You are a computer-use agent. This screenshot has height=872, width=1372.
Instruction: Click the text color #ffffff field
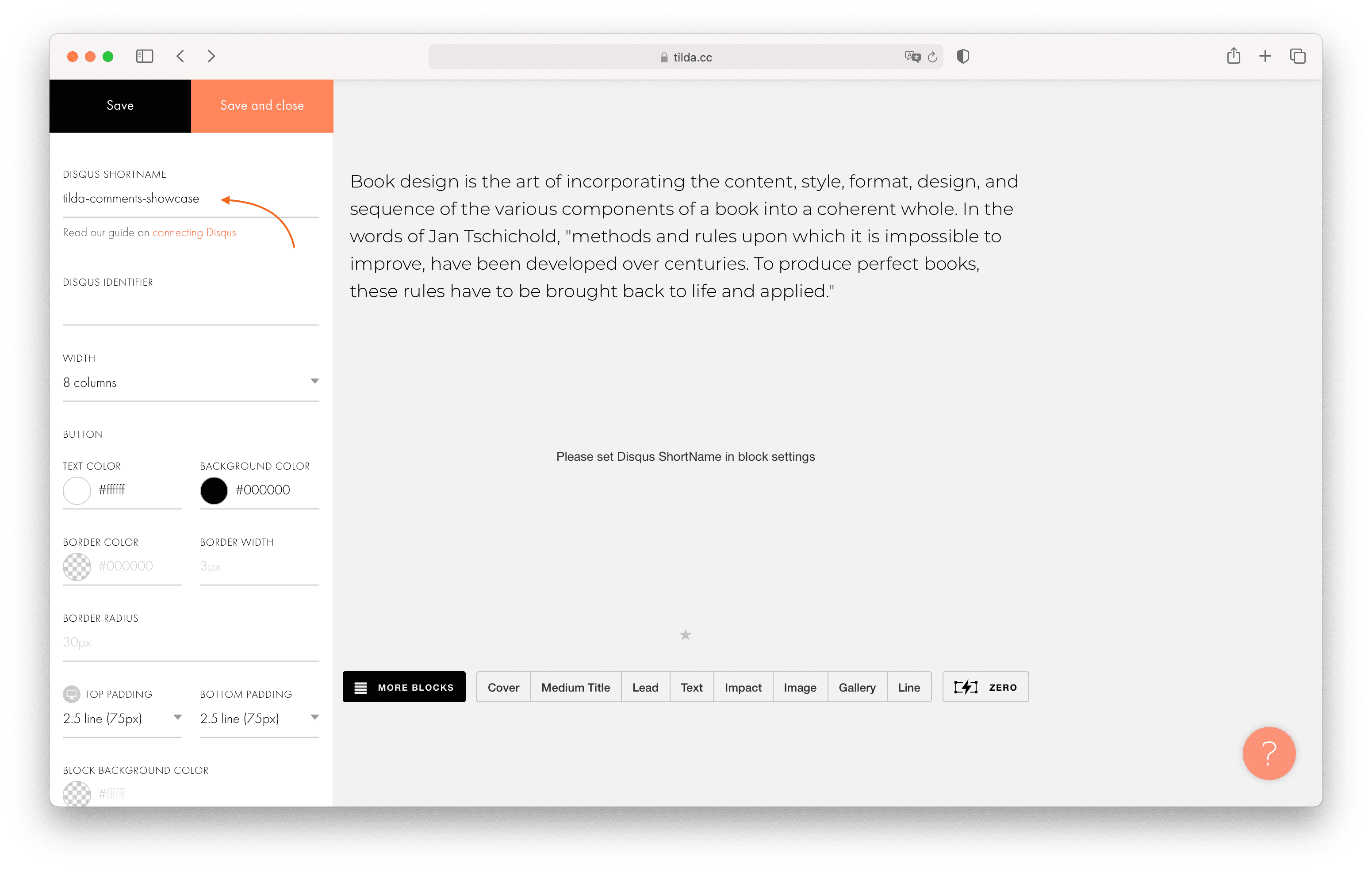coord(140,490)
